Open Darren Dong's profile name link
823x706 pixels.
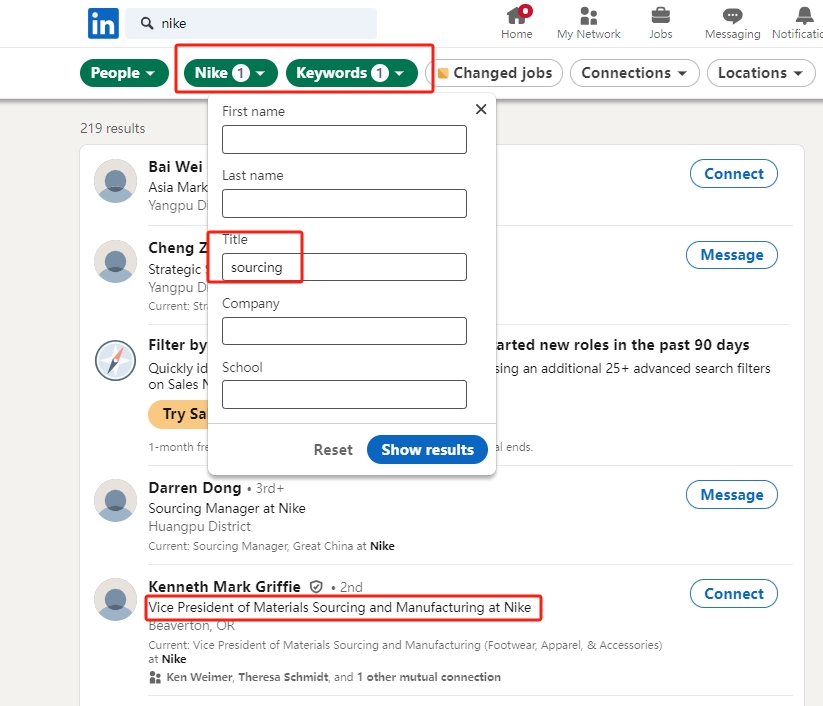point(195,488)
